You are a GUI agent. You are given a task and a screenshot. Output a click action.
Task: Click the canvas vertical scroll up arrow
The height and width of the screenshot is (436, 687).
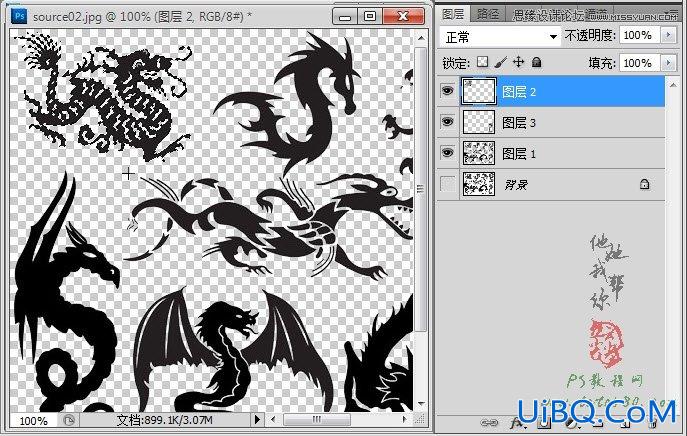(421, 38)
